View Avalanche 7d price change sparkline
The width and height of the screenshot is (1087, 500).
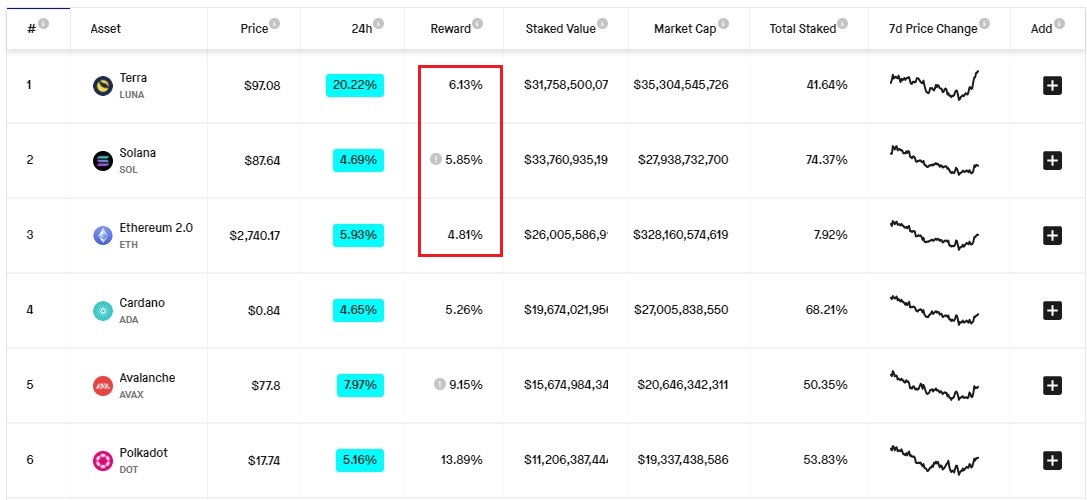(934, 385)
